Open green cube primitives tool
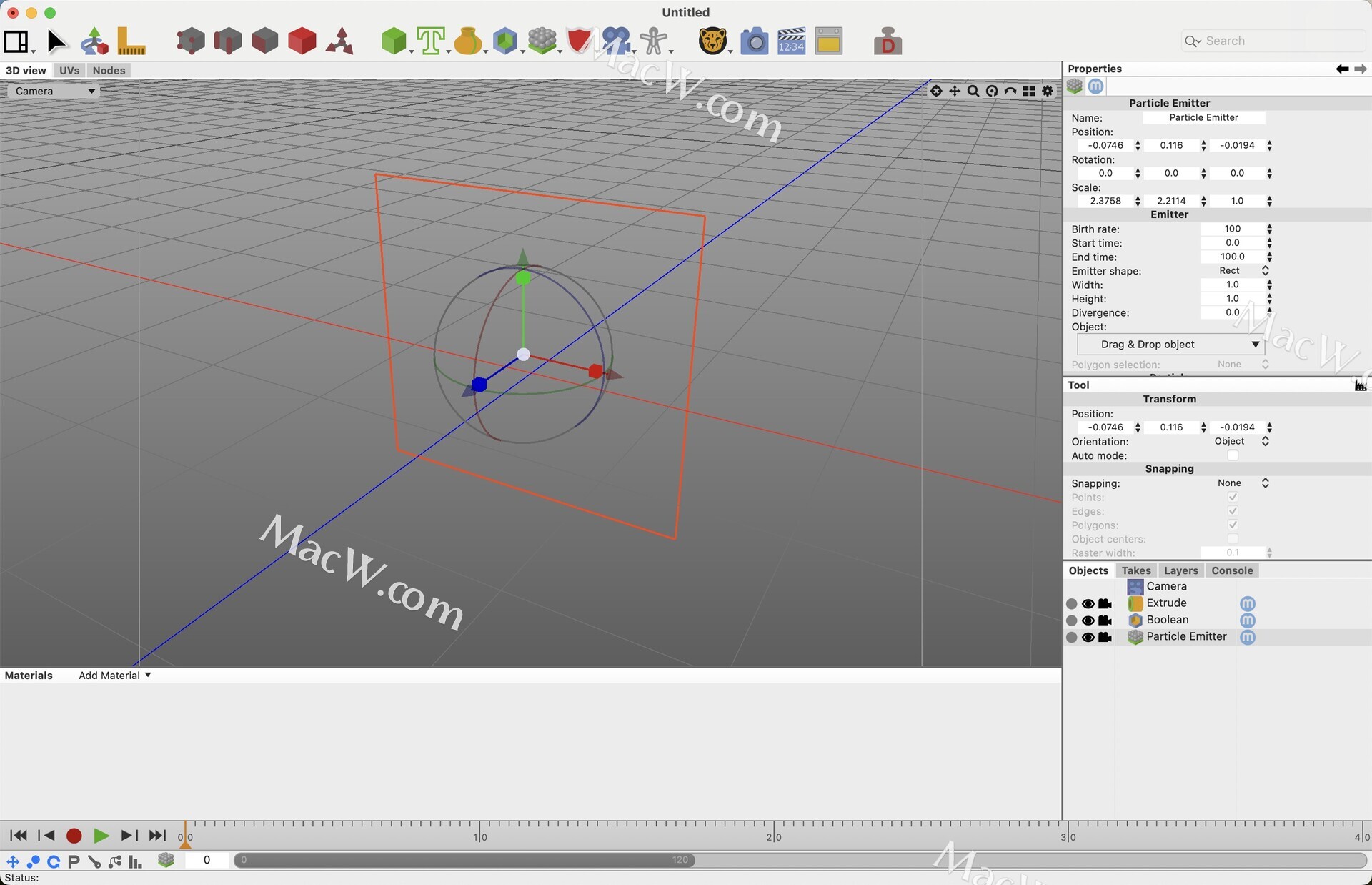The height and width of the screenshot is (885, 1372). [x=394, y=41]
